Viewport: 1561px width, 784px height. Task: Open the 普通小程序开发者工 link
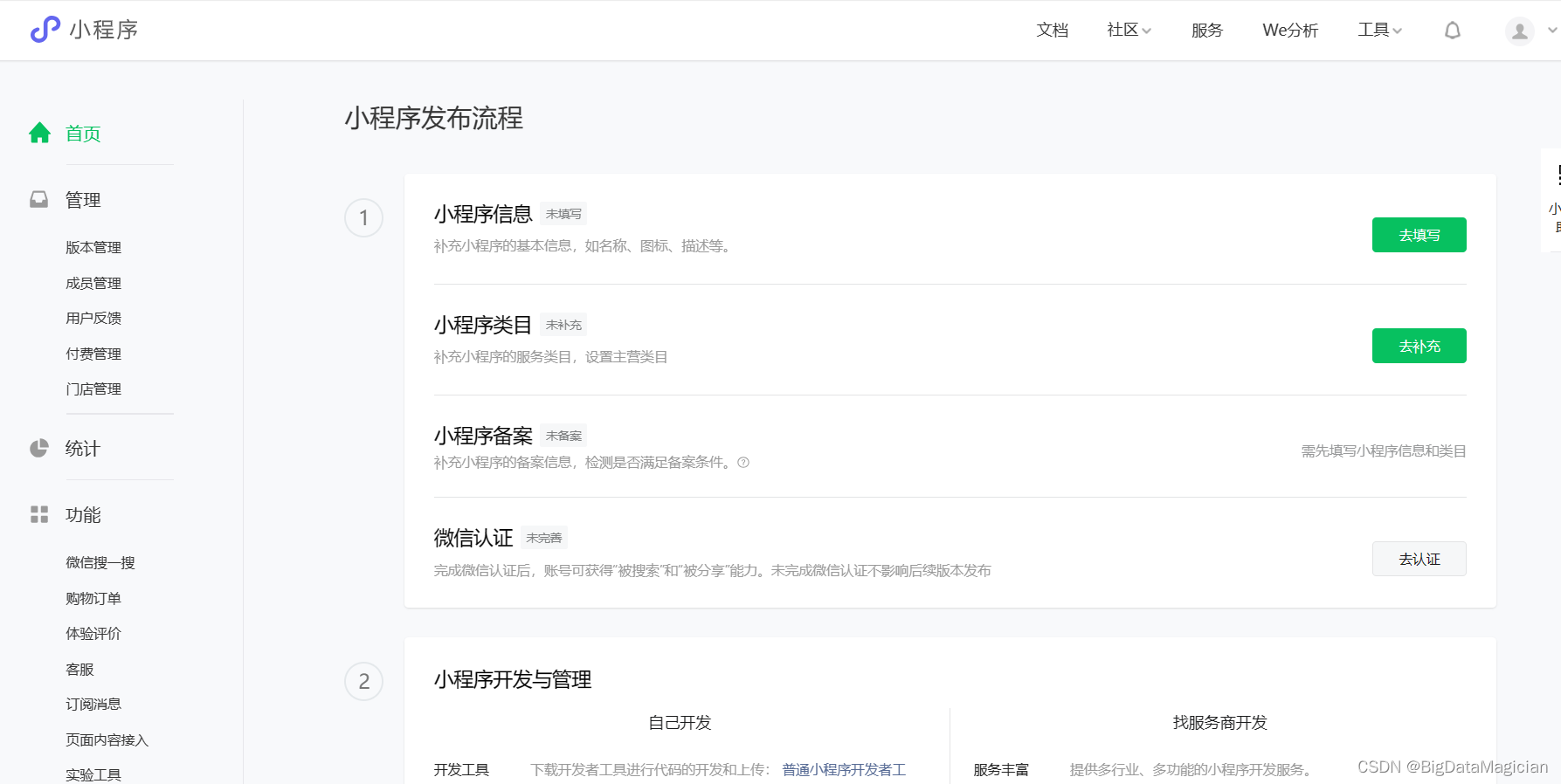point(844,770)
